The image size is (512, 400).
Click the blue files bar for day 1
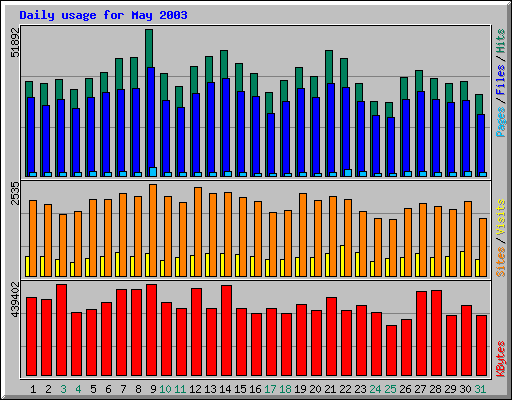pyautogui.click(x=31, y=135)
